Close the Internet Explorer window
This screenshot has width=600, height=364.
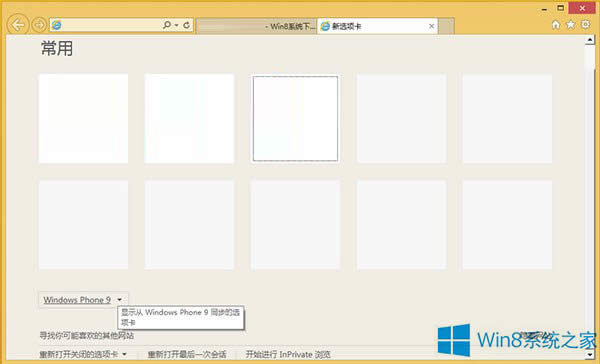point(582,8)
